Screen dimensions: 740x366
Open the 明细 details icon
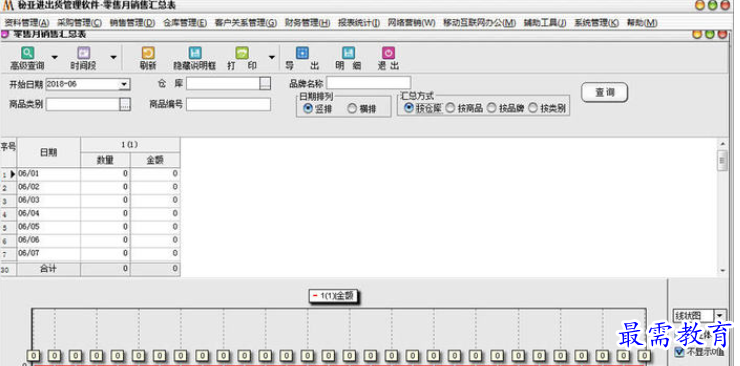[348, 53]
